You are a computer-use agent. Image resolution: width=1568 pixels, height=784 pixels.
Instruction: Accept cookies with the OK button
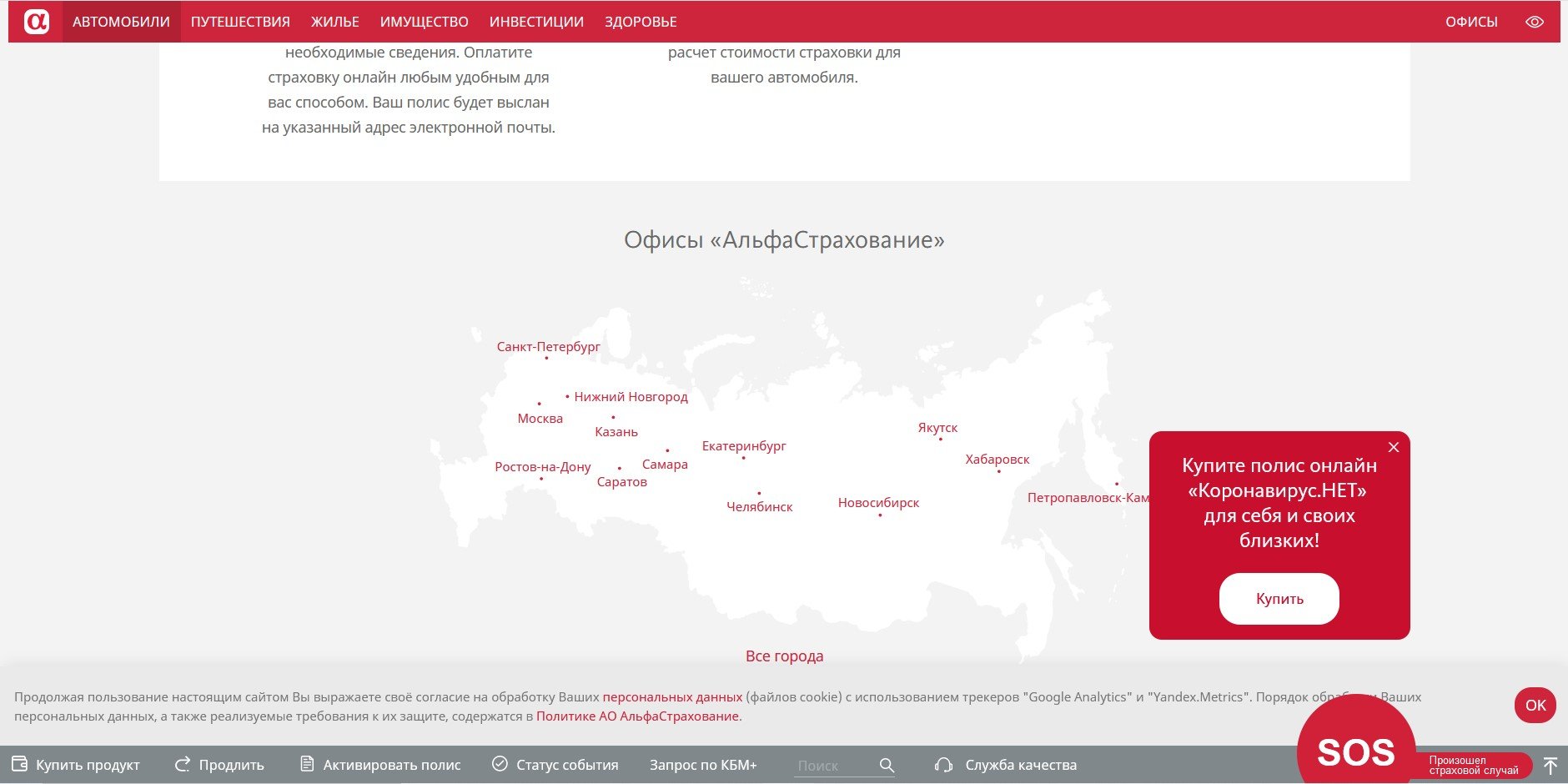[1535, 706]
